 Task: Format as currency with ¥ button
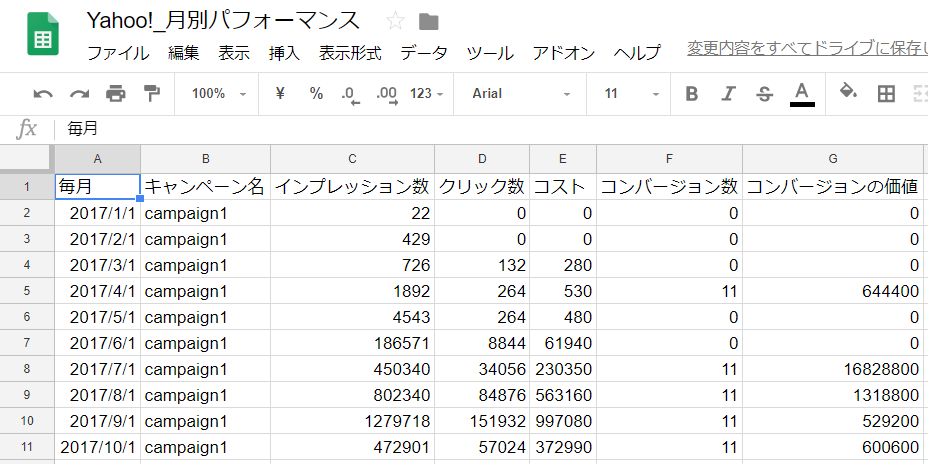click(x=281, y=93)
